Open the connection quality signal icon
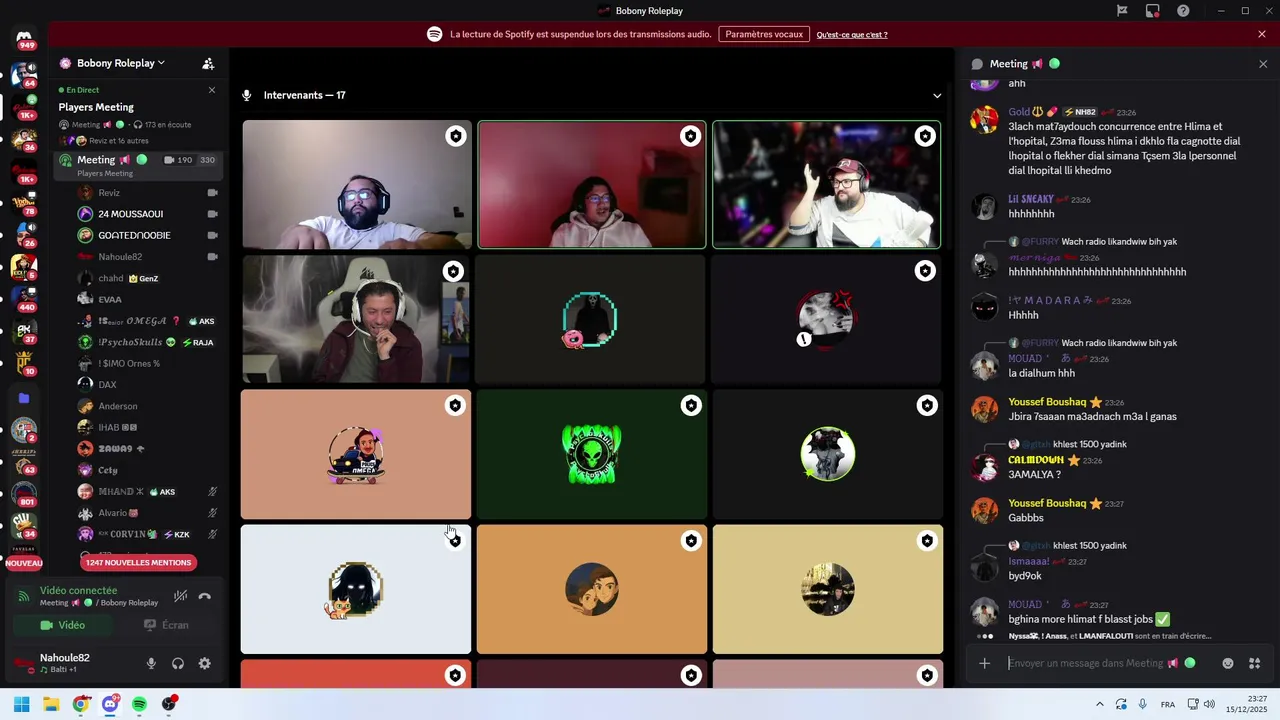Image resolution: width=1280 pixels, height=720 pixels. tap(24, 596)
